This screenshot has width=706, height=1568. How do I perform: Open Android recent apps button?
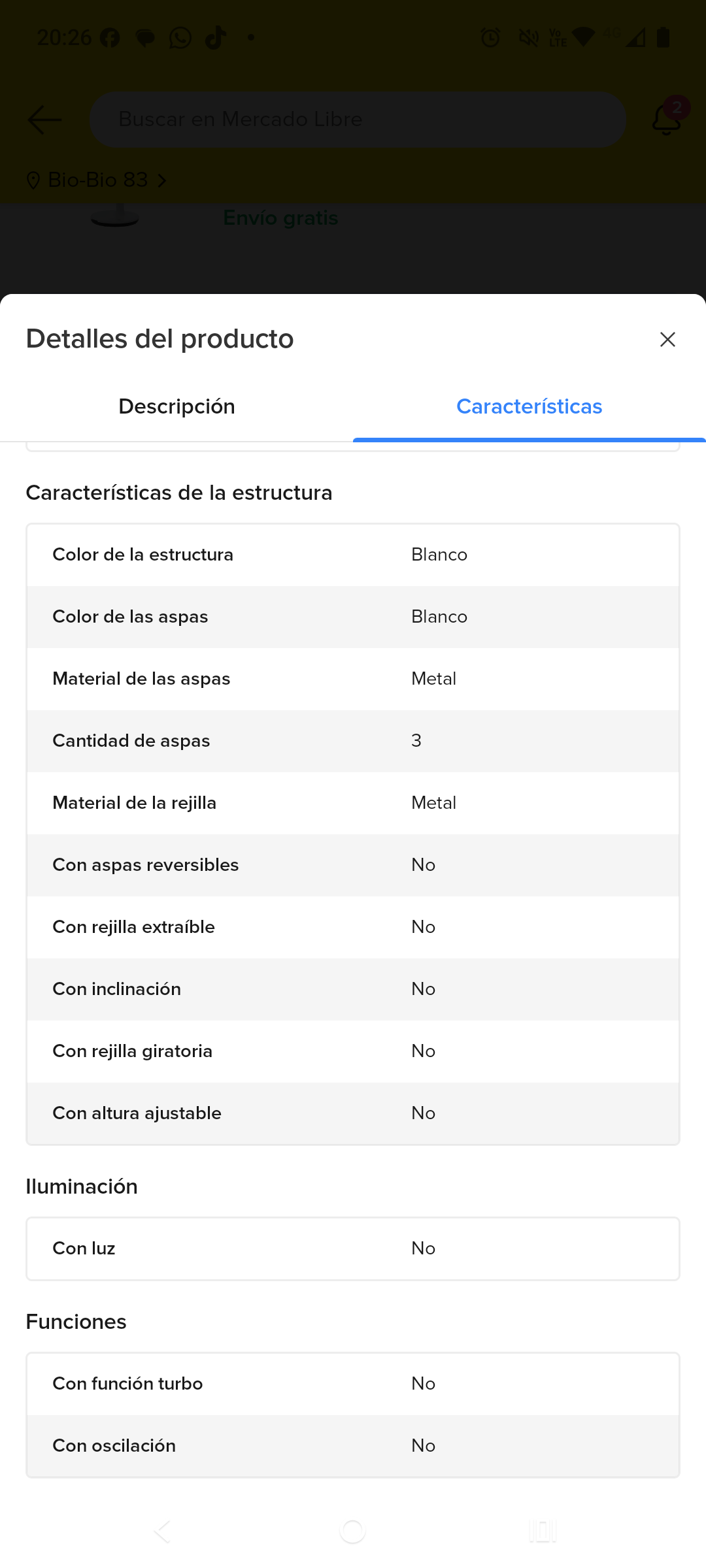point(543,1531)
